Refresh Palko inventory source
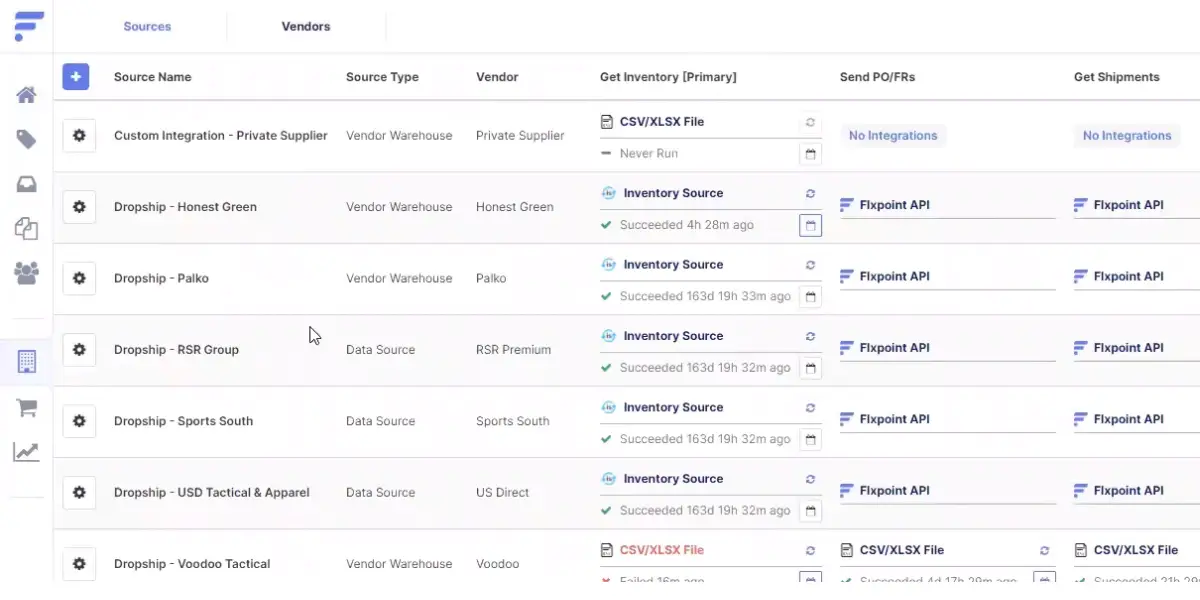This screenshot has width=1200, height=600. pyautogui.click(x=810, y=265)
